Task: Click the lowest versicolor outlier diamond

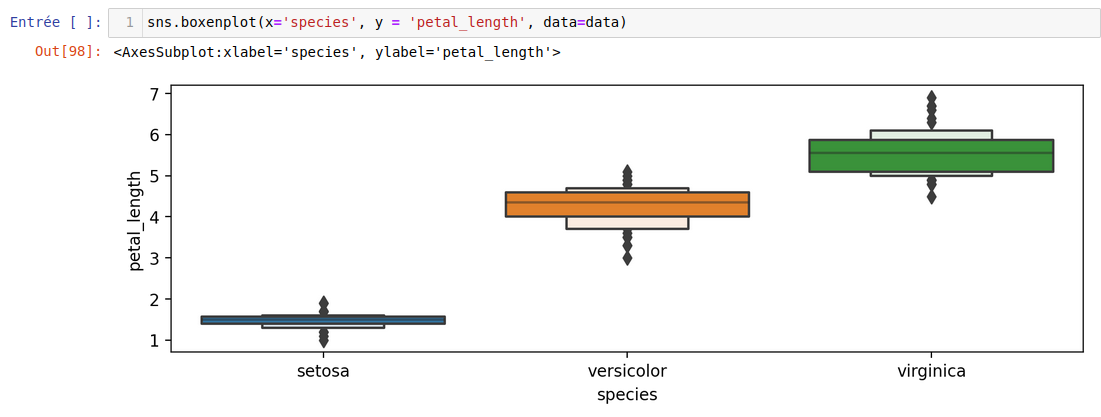Action: 627,259
